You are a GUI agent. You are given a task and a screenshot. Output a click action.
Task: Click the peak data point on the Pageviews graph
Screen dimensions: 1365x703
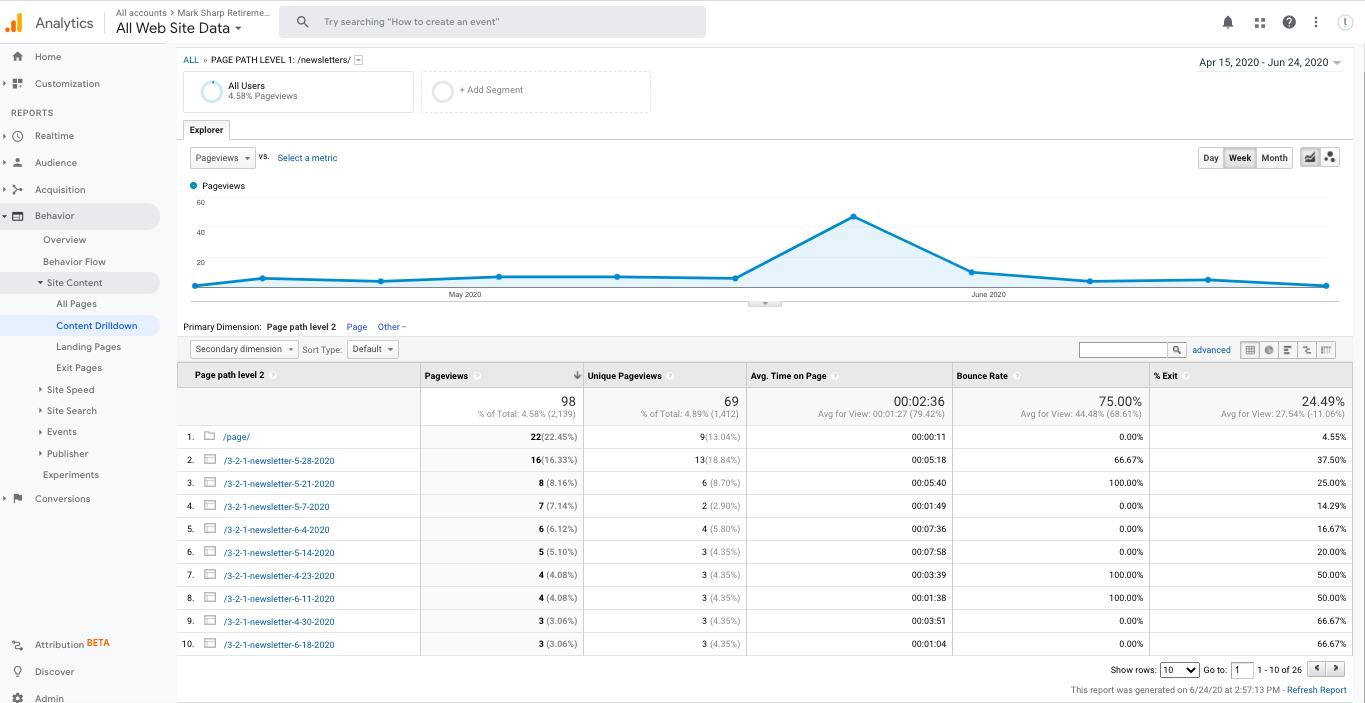tap(853, 216)
